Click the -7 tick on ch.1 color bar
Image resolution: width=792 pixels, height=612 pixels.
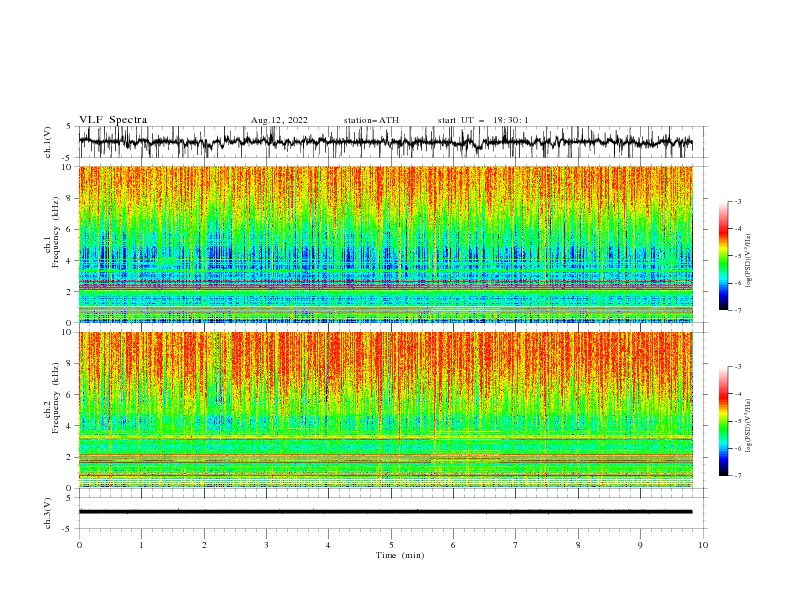(x=737, y=310)
